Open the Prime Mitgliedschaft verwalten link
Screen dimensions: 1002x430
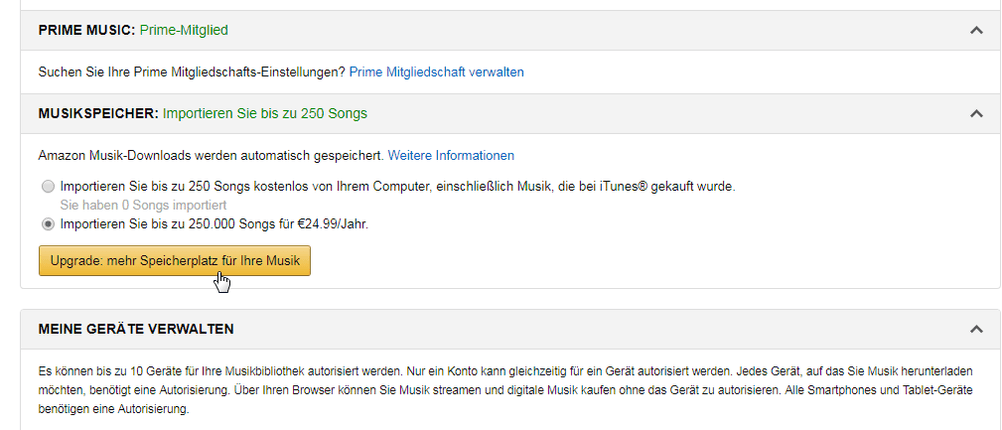coord(436,72)
